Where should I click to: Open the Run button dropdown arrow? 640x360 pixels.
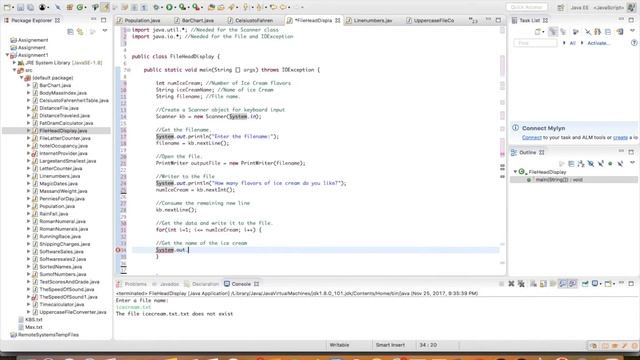click(x=175, y=8)
